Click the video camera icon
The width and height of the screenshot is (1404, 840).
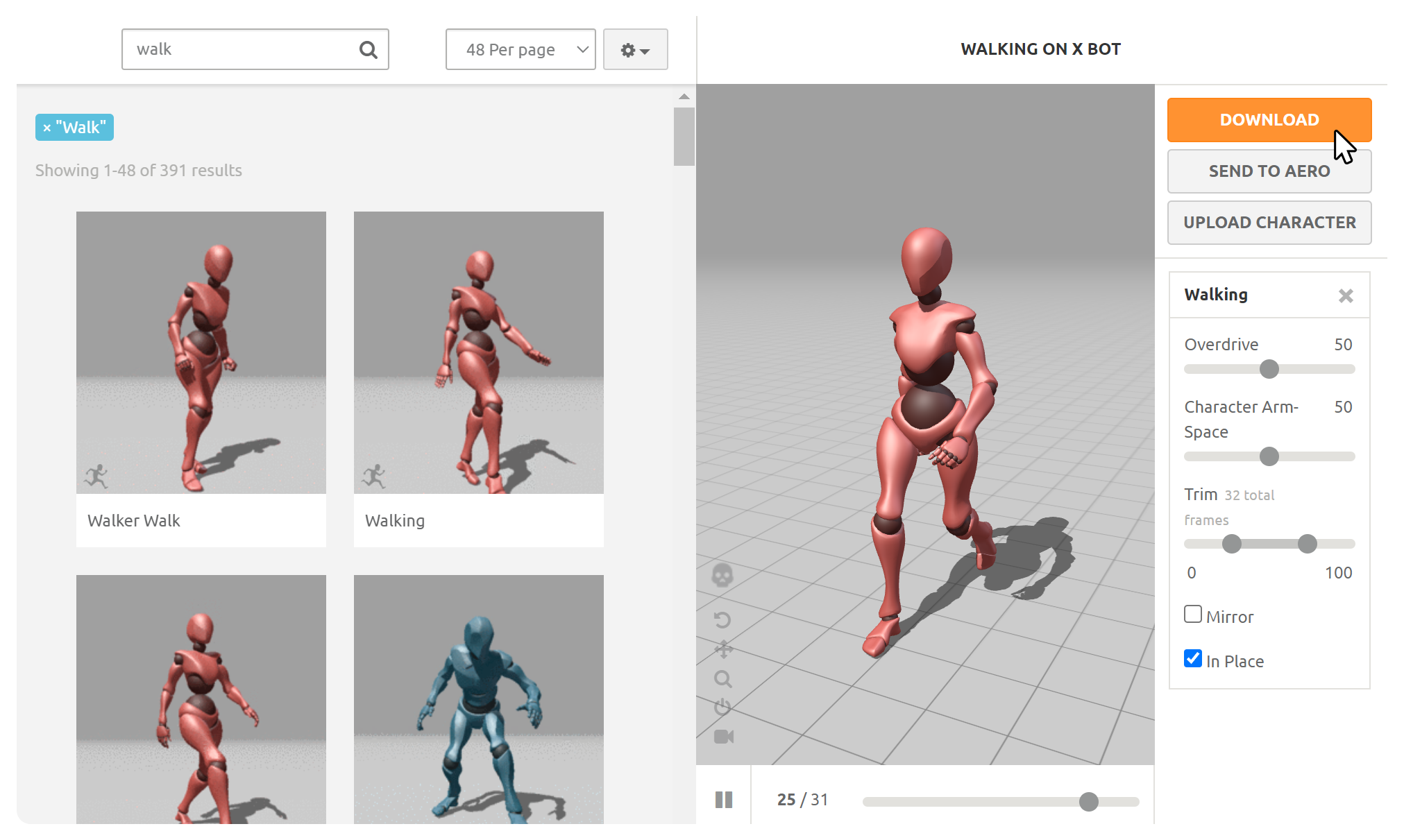pyautogui.click(x=724, y=737)
